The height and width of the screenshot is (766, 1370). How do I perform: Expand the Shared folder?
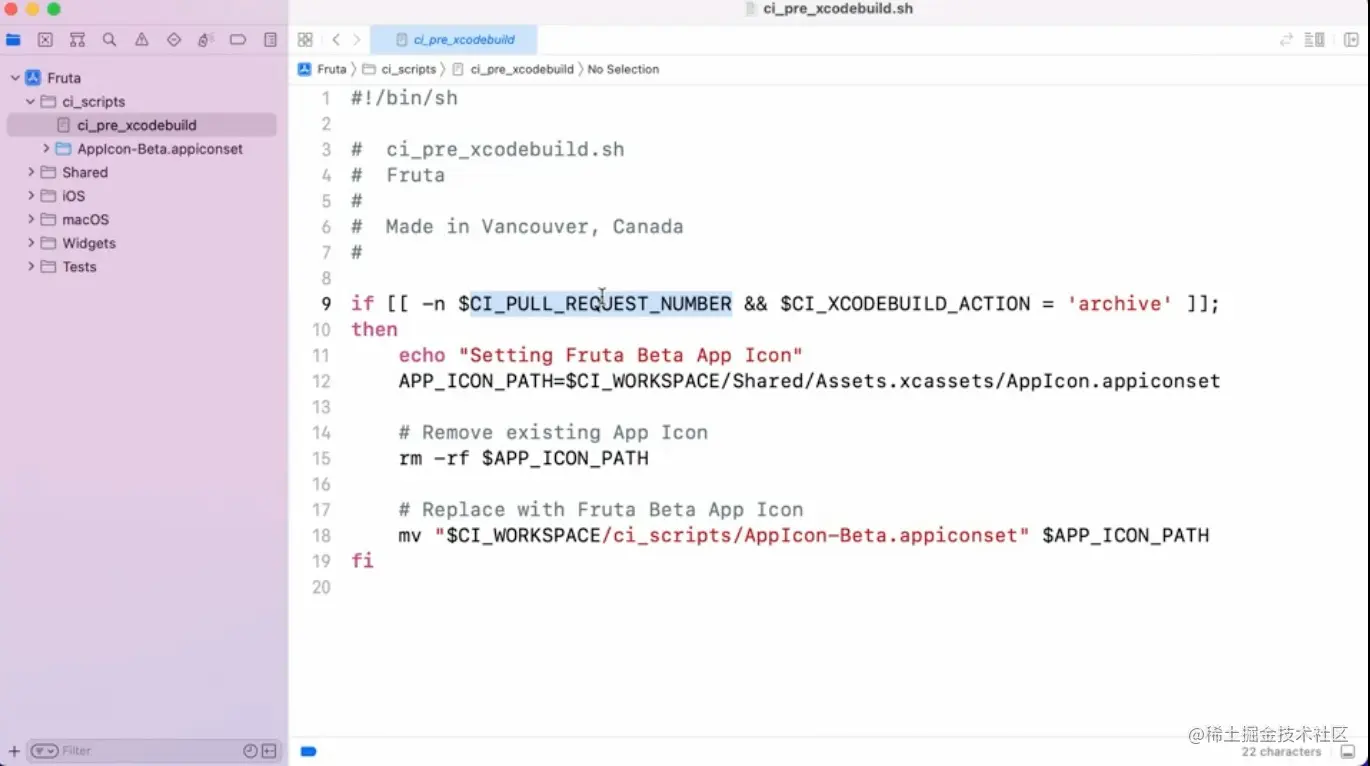31,172
